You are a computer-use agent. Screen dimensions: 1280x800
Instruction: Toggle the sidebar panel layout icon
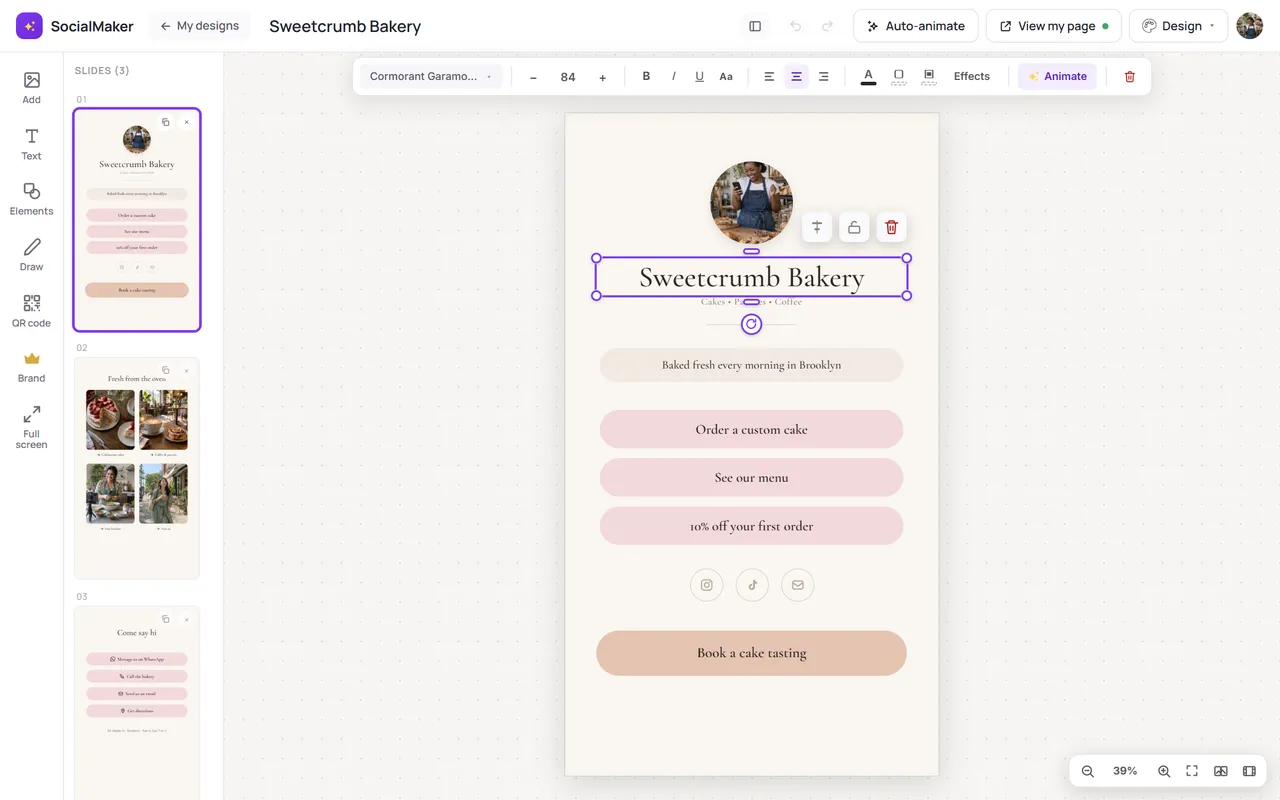(x=755, y=26)
